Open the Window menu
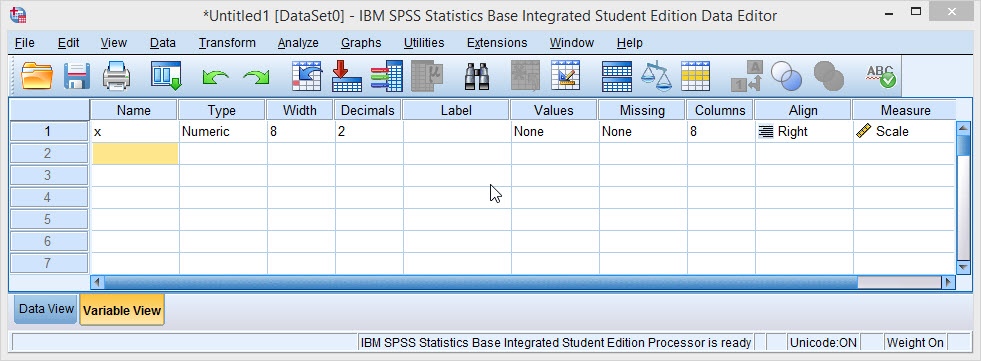Image resolution: width=981 pixels, height=361 pixels. pos(571,43)
